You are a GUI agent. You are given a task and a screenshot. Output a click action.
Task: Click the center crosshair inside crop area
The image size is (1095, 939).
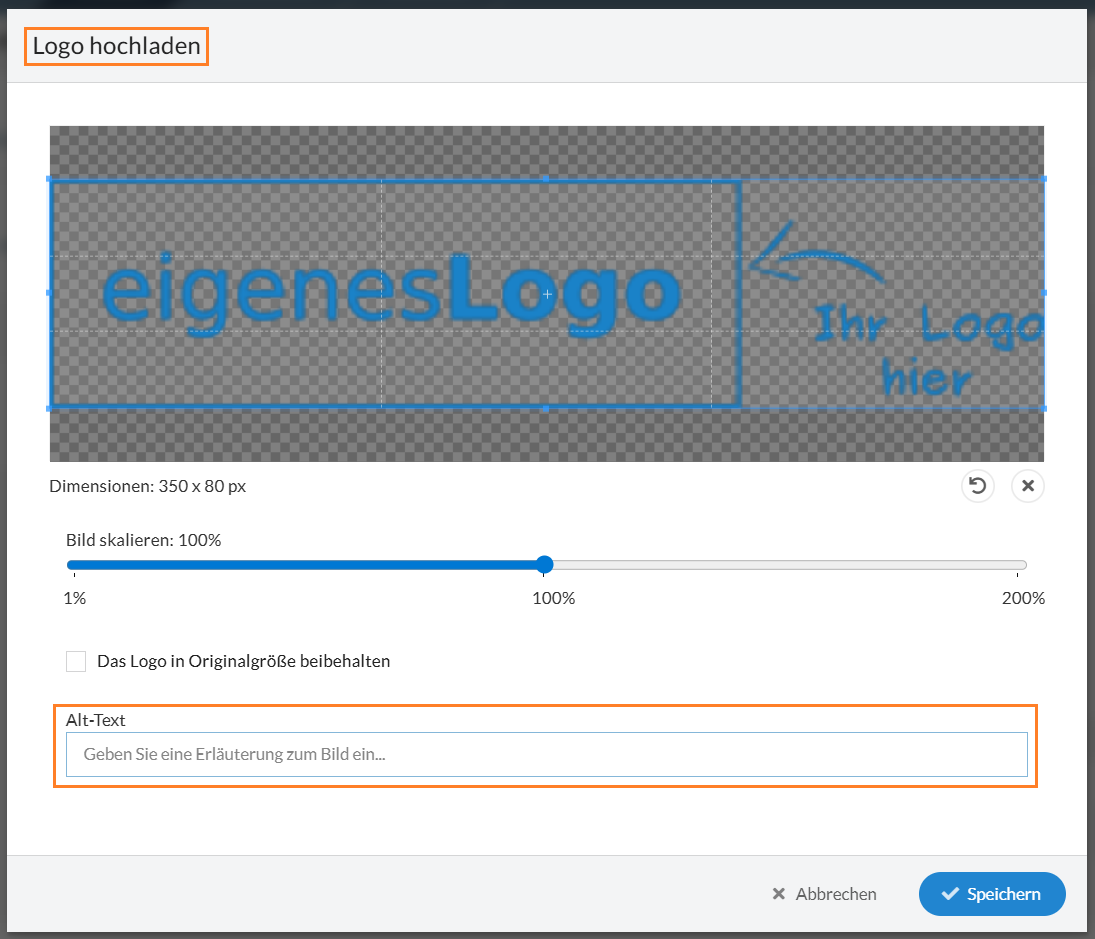547,294
